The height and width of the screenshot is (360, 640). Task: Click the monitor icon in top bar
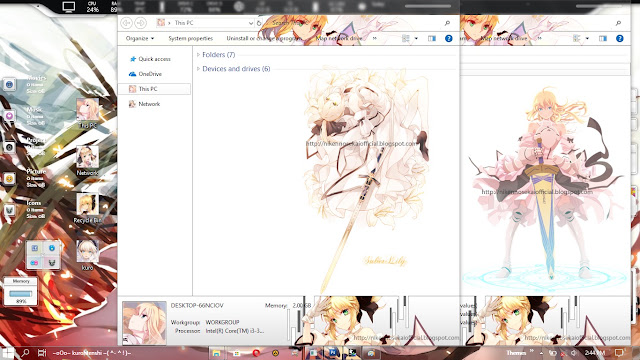point(68,7)
